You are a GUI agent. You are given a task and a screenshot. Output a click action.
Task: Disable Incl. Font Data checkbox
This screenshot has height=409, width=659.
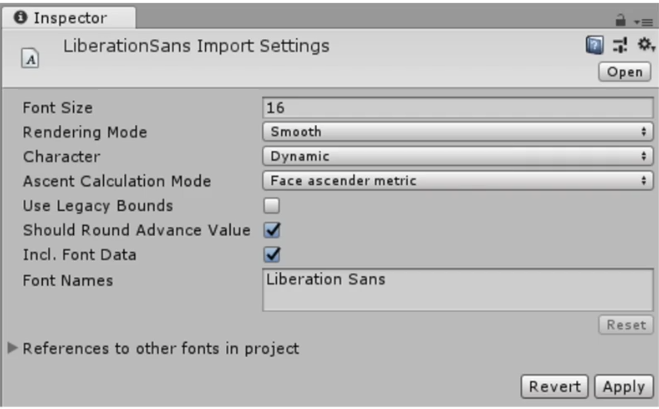(272, 255)
